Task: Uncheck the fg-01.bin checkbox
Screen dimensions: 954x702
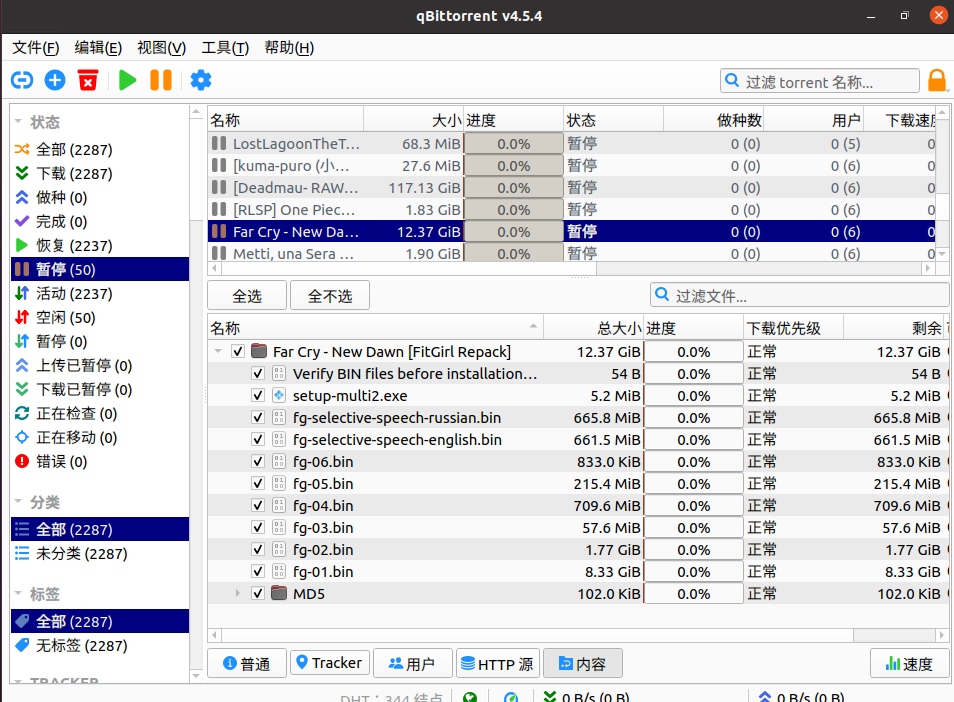Action: point(258,571)
